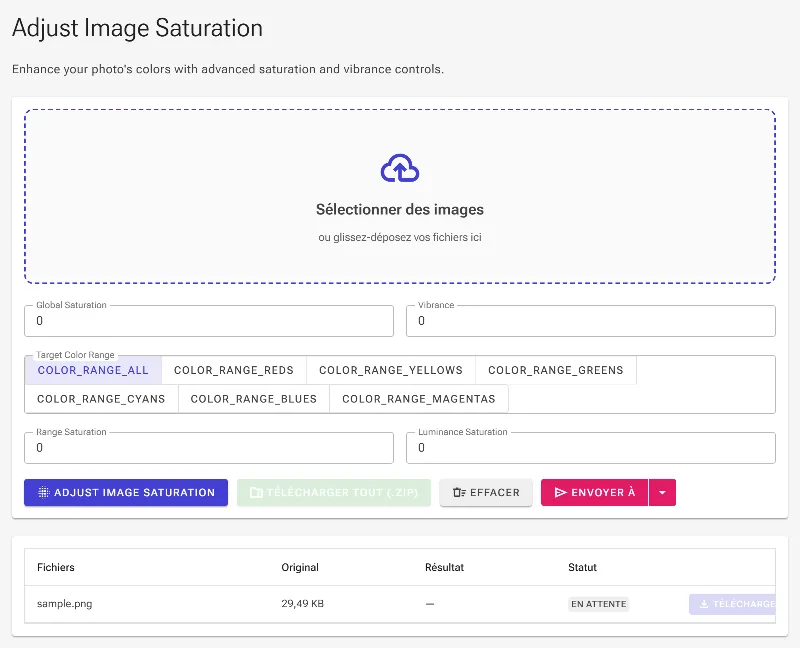800x648 pixels.
Task: Pick the COLOR_RANGE_BLUES option
Action: click(x=254, y=398)
